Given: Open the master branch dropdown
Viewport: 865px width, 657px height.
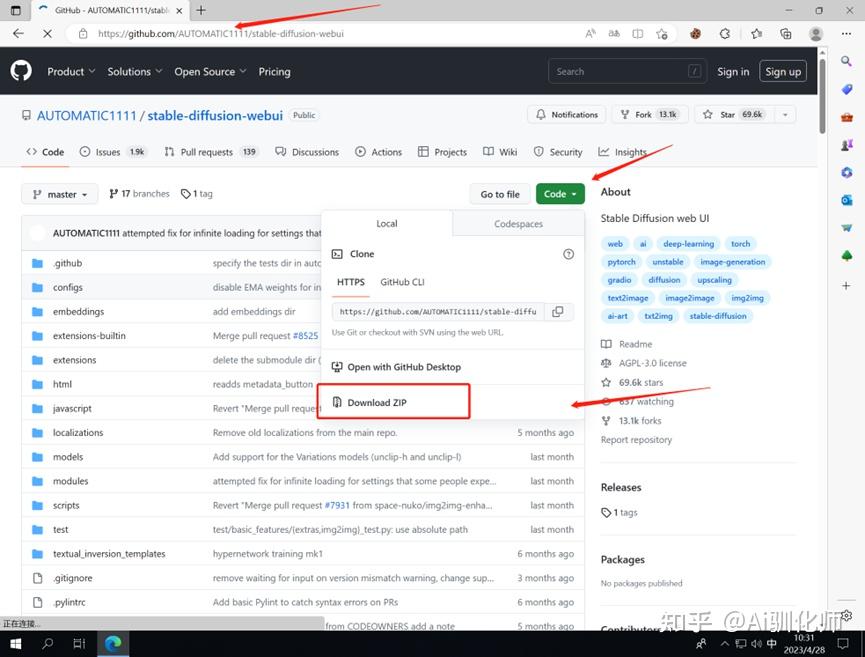Looking at the screenshot, I should click(x=60, y=194).
